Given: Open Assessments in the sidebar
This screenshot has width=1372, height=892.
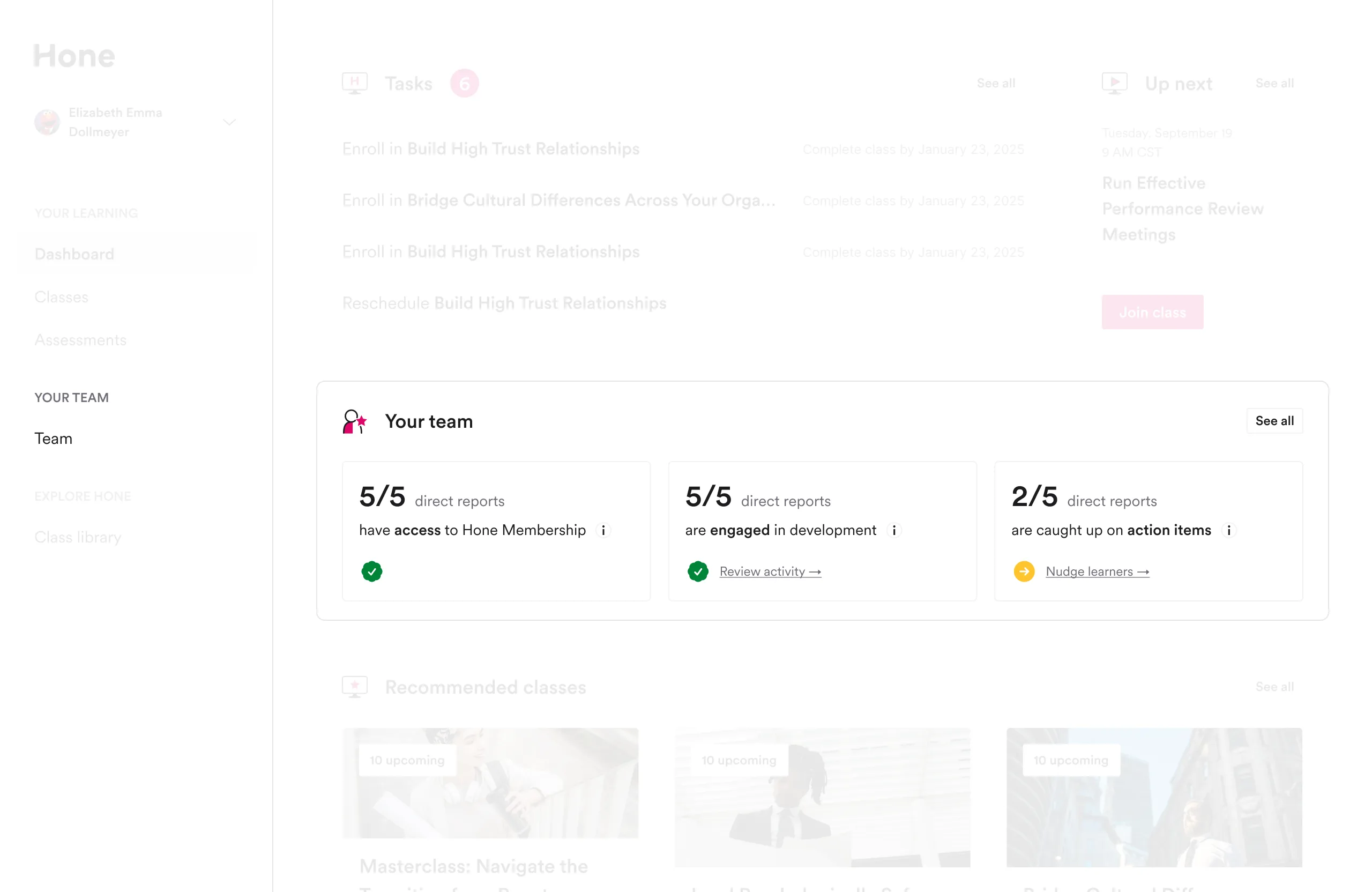Looking at the screenshot, I should [x=80, y=340].
